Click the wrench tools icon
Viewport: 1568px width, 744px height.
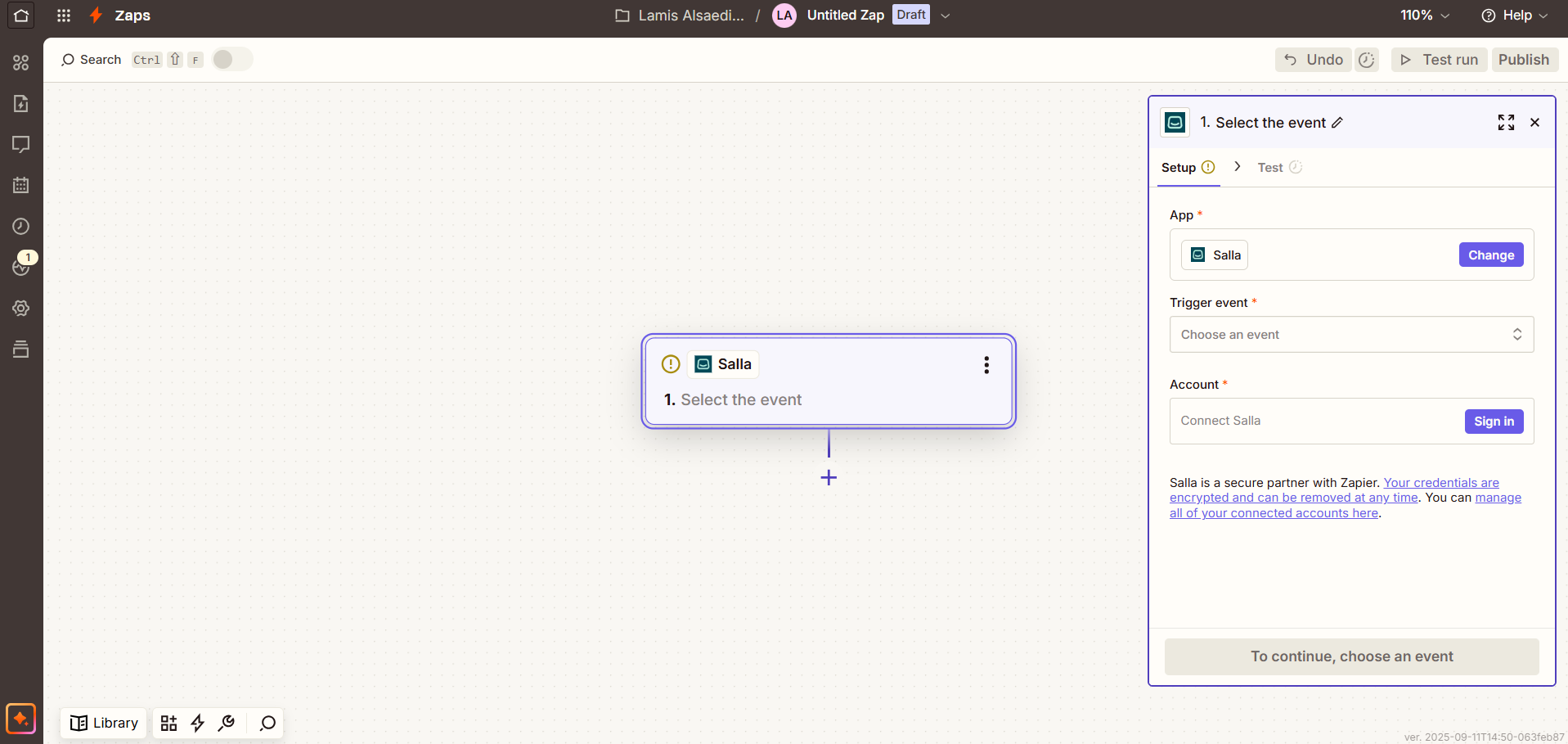227,724
